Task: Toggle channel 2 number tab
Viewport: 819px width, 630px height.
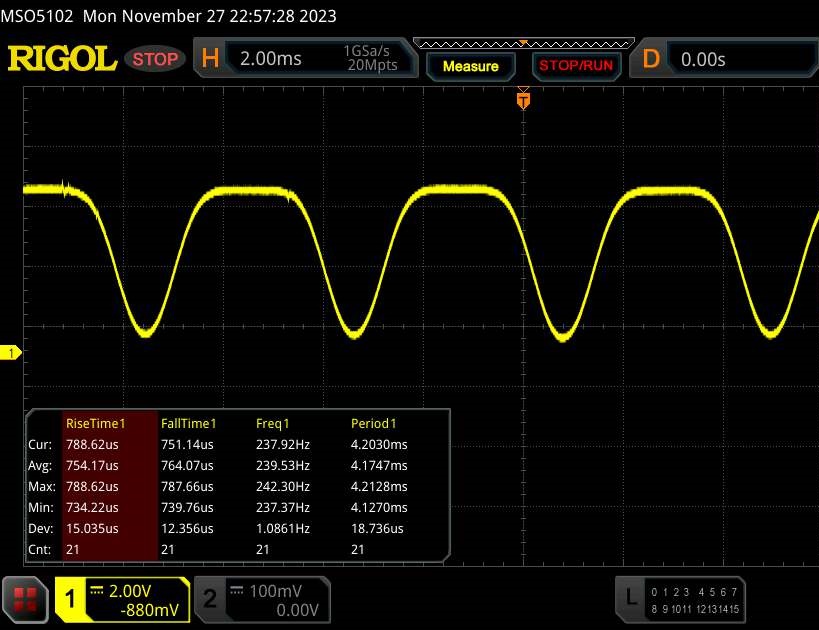Action: (x=209, y=599)
